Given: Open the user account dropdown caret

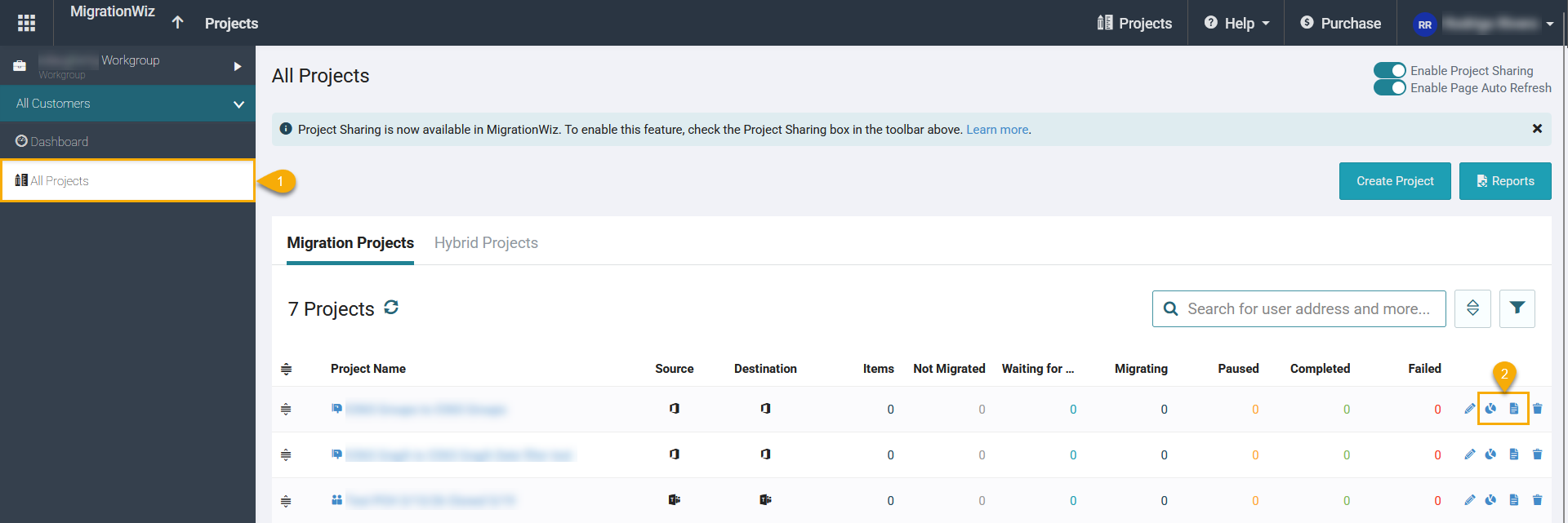Looking at the screenshot, I should pos(1549,24).
